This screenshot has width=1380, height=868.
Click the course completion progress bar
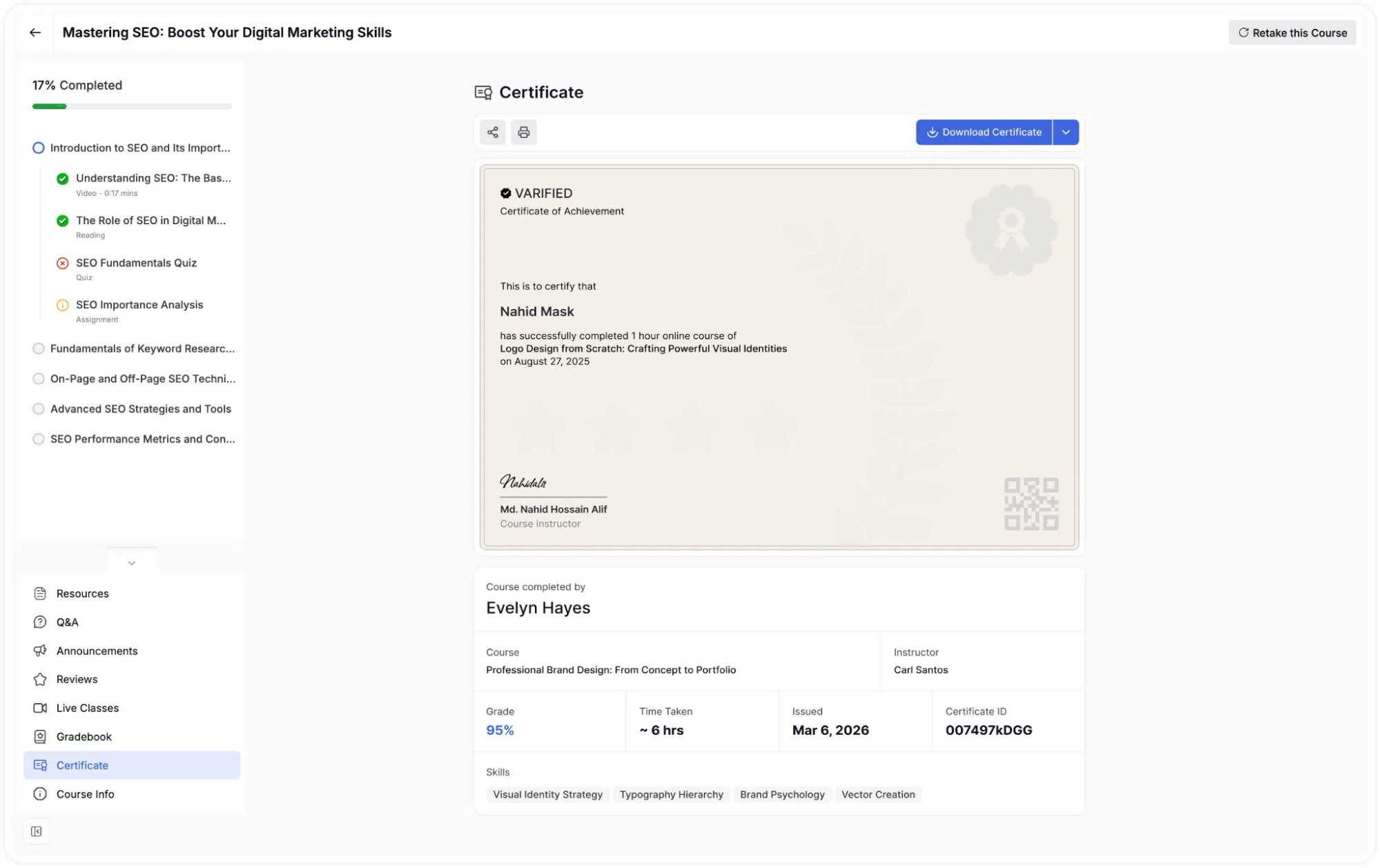pyautogui.click(x=132, y=106)
